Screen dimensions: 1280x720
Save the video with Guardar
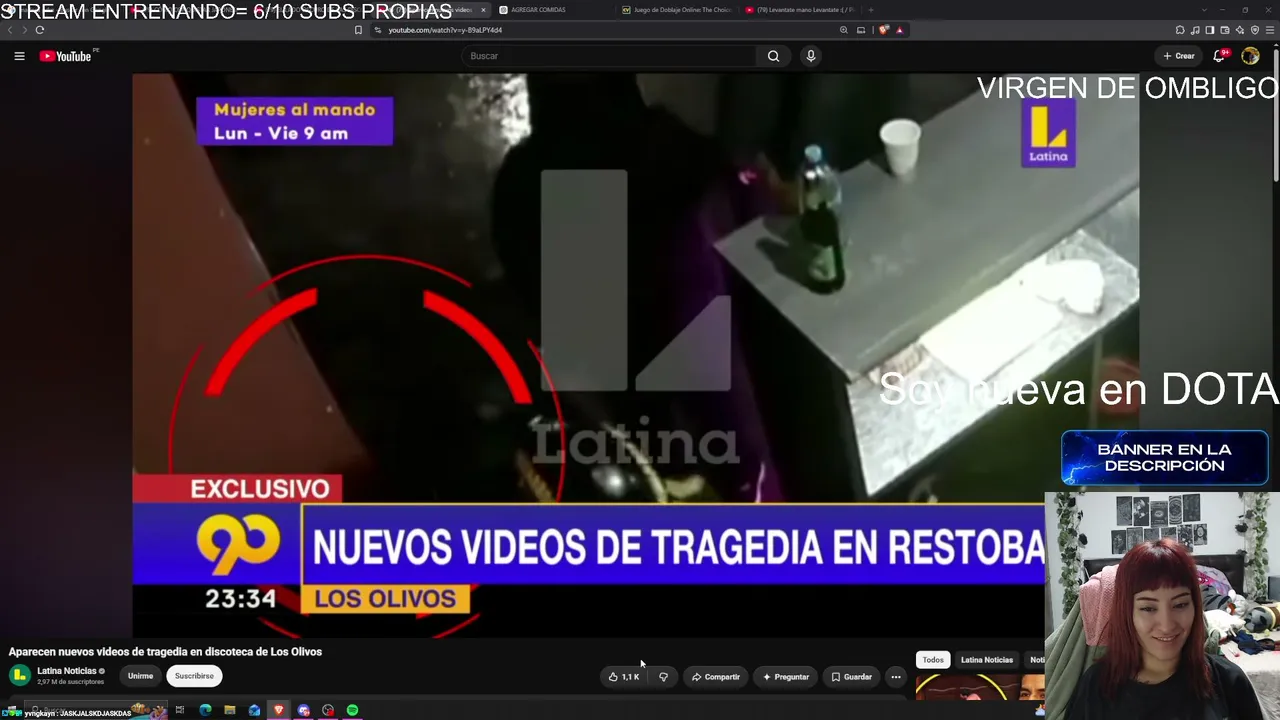[x=851, y=677]
